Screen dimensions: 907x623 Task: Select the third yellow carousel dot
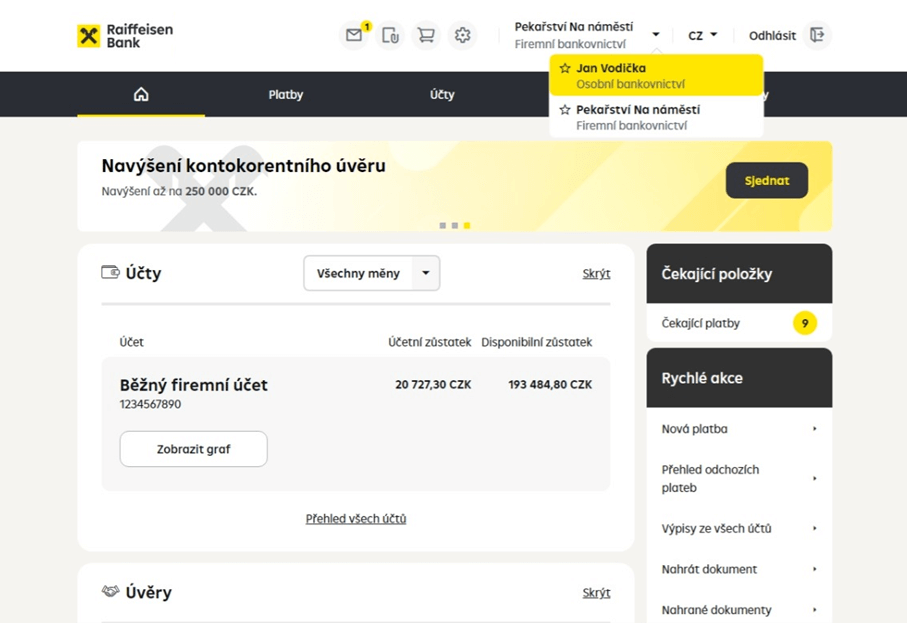(467, 226)
